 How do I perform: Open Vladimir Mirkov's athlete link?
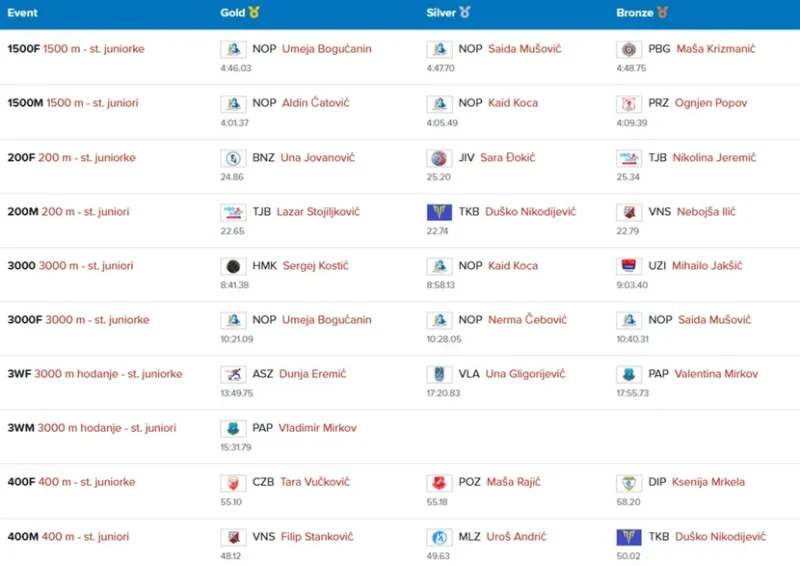[x=317, y=428]
